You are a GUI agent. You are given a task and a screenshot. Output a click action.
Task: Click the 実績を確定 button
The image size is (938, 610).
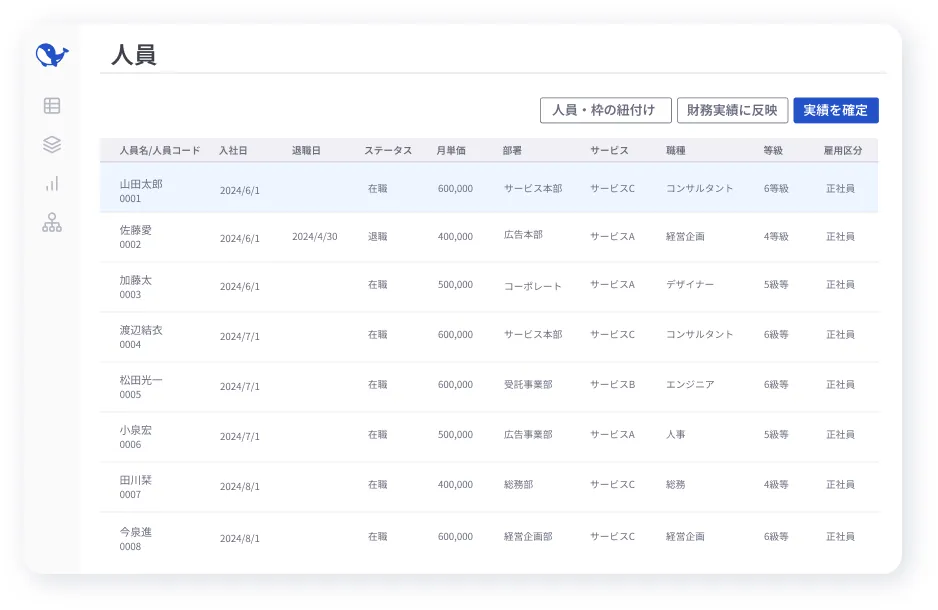(x=836, y=111)
